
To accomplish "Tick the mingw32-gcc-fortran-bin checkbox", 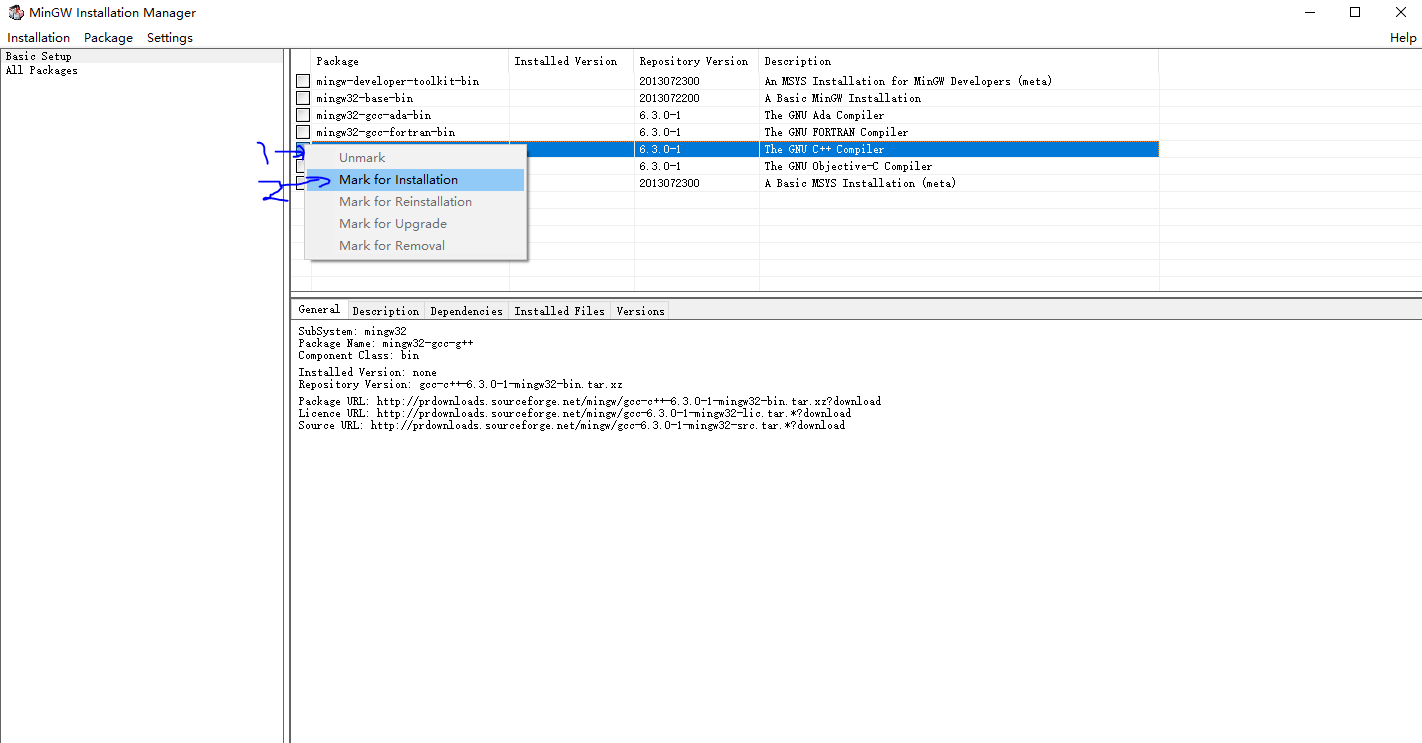I will pos(303,132).
